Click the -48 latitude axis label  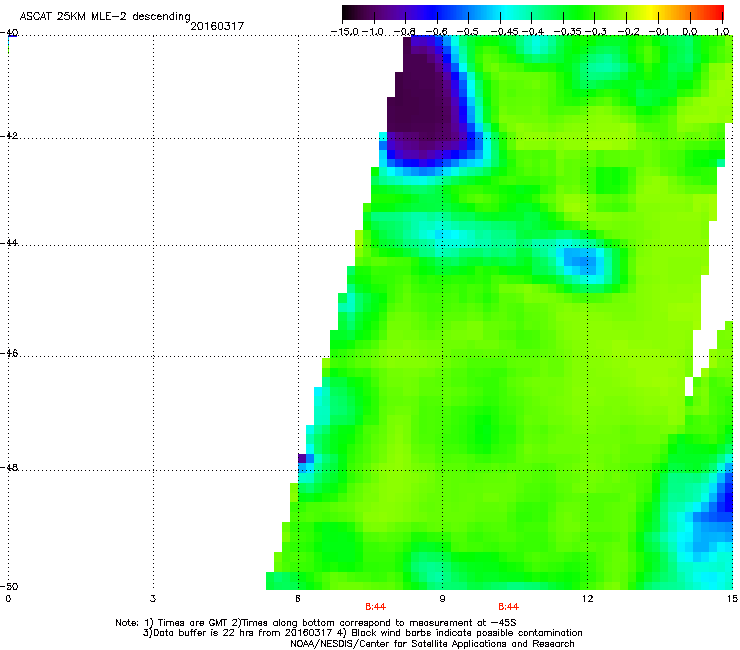(x=9, y=468)
